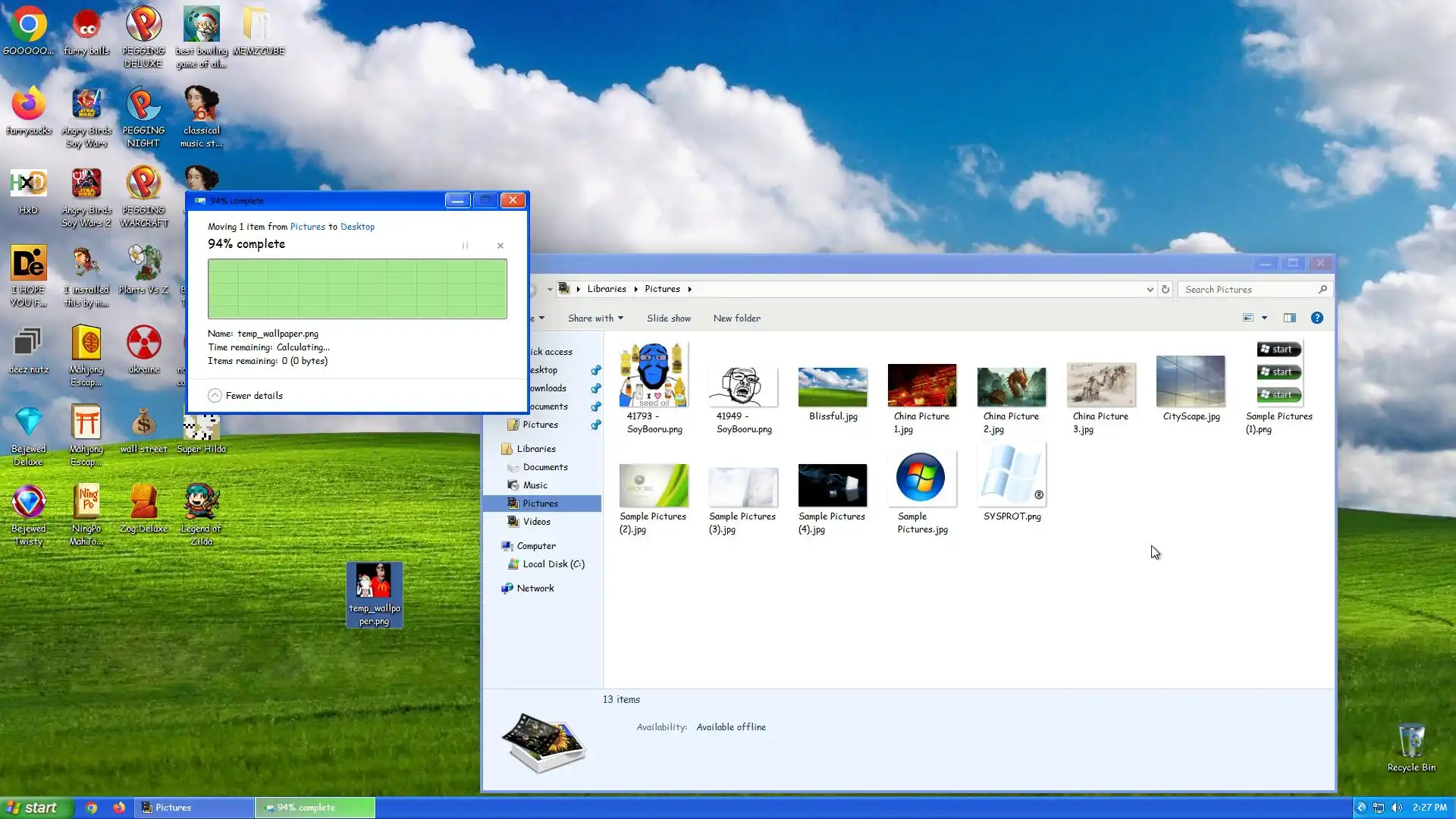Create a New folder
This screenshot has height=819, width=1456.
click(736, 318)
